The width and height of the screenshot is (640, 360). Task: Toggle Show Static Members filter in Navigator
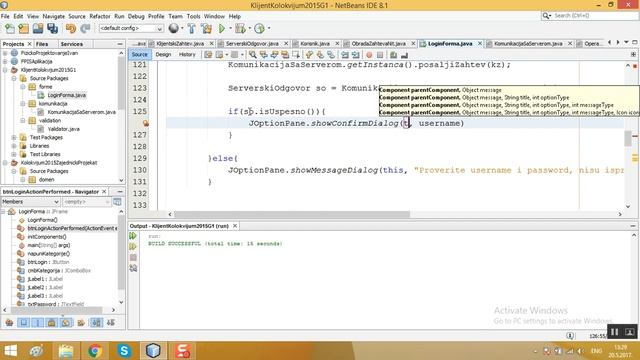tap(37, 322)
